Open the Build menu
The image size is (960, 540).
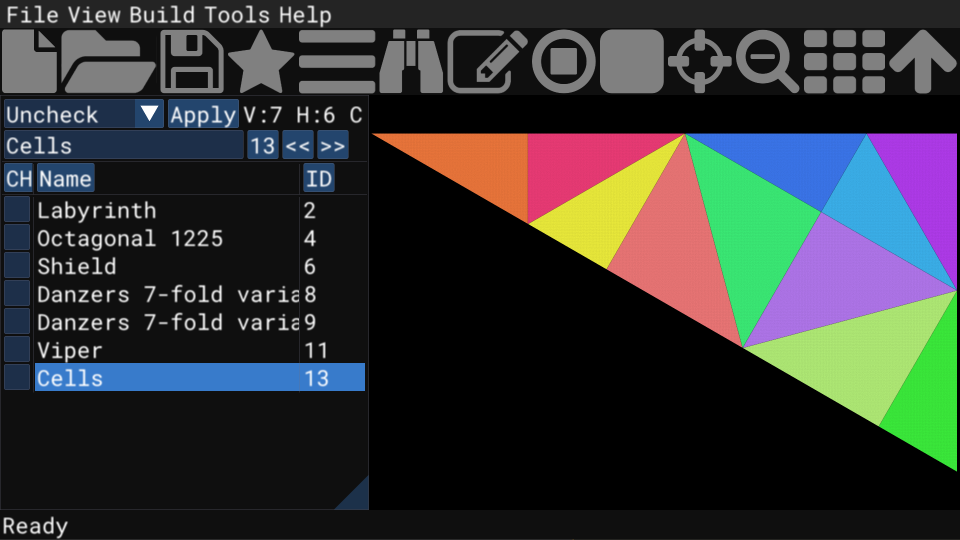click(x=164, y=15)
